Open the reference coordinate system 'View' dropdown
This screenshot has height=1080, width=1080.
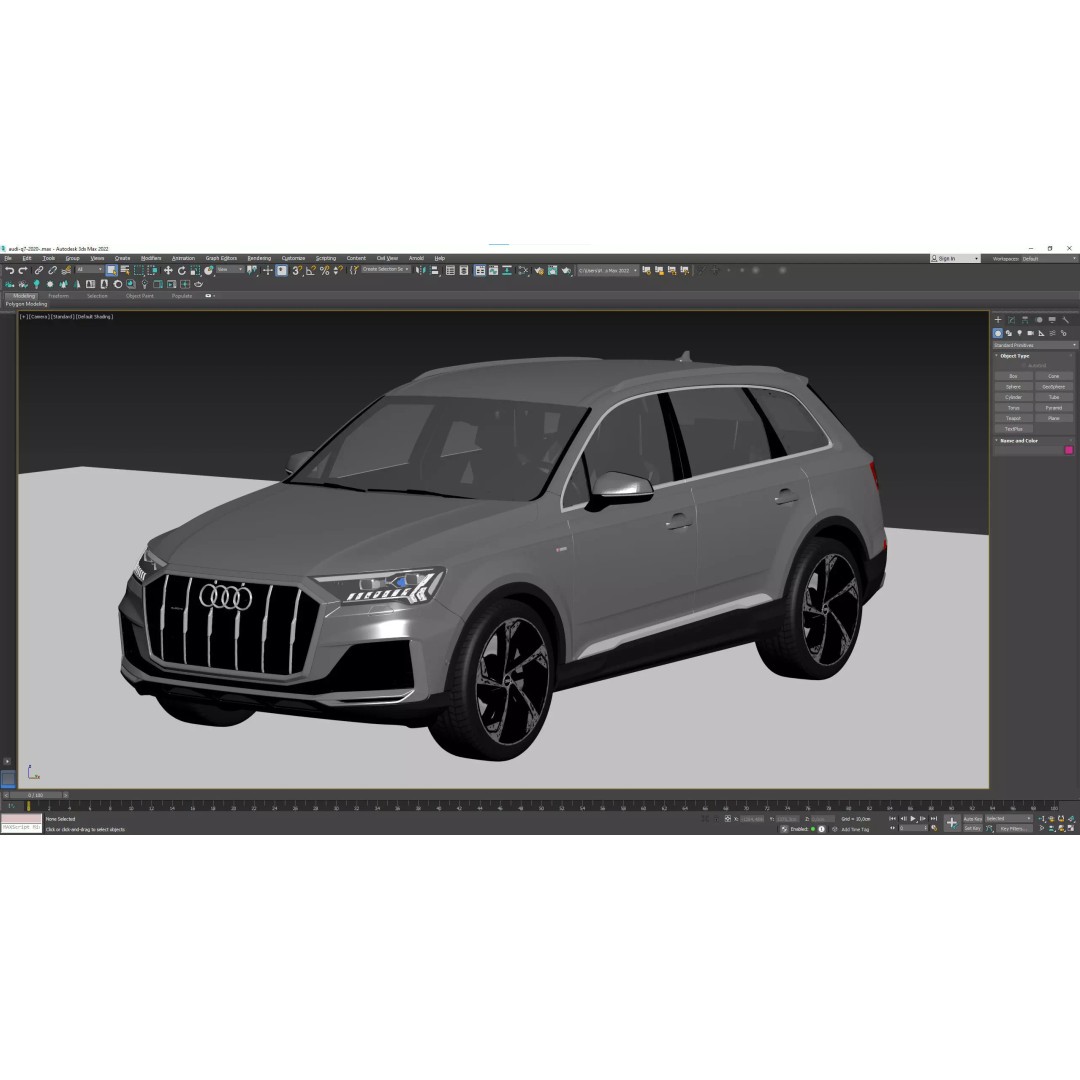(x=229, y=270)
